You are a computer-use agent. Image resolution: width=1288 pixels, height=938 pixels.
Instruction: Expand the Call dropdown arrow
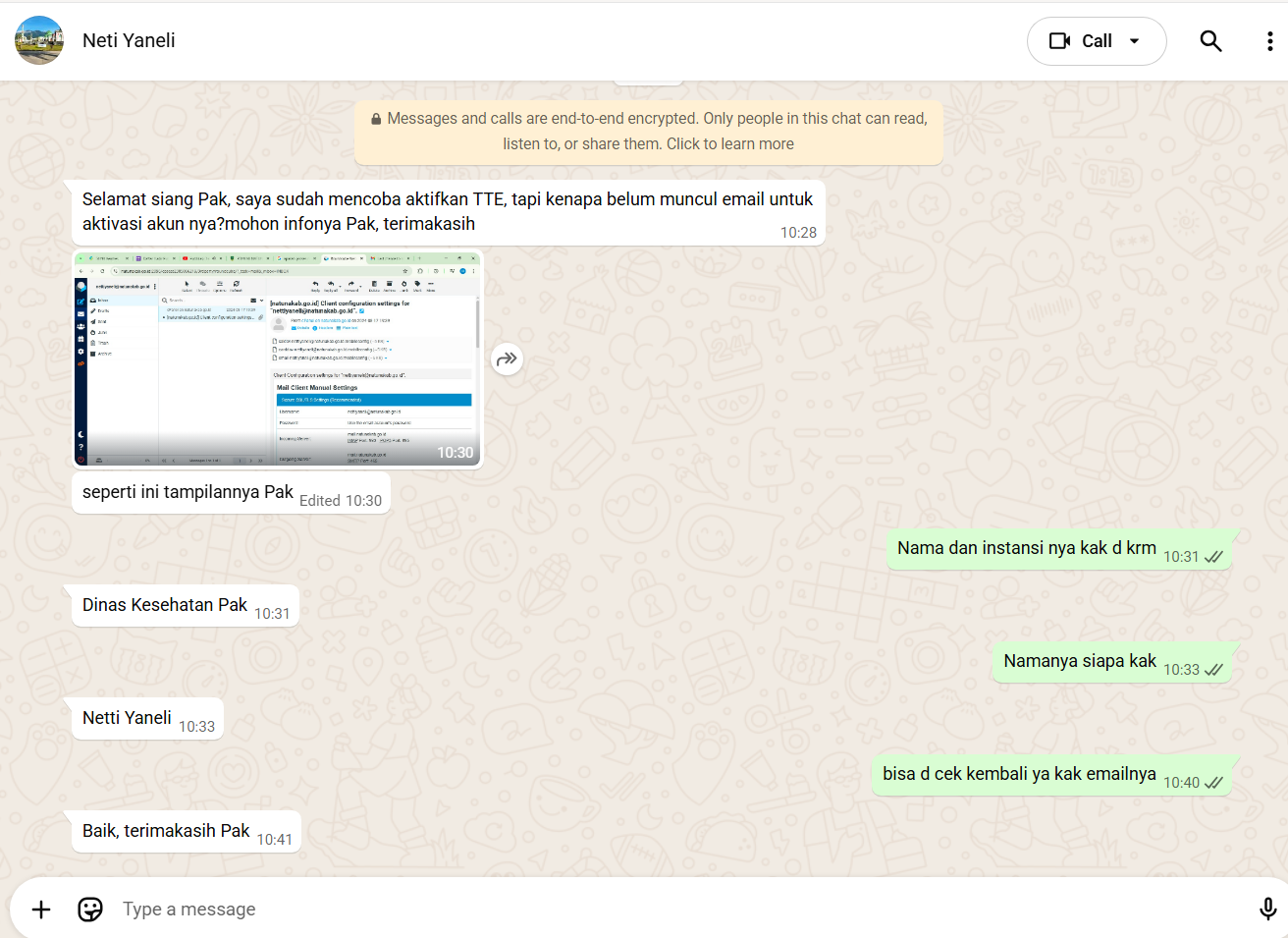[1135, 41]
